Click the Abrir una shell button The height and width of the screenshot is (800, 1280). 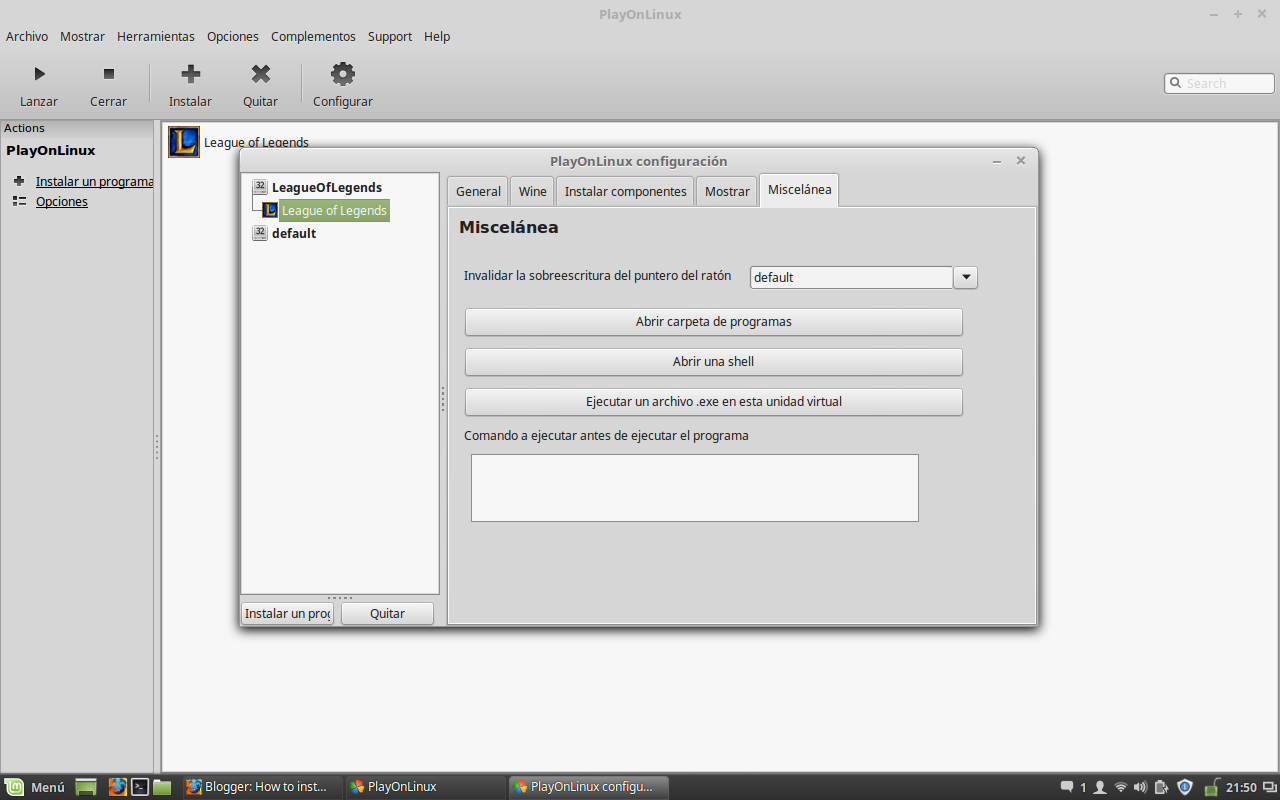714,362
